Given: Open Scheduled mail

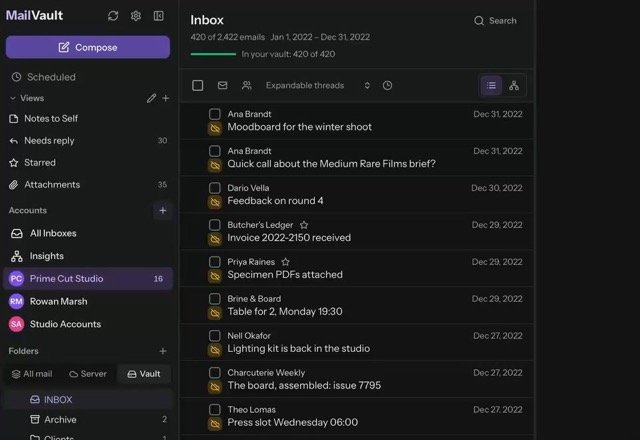Looking at the screenshot, I should (44, 77).
